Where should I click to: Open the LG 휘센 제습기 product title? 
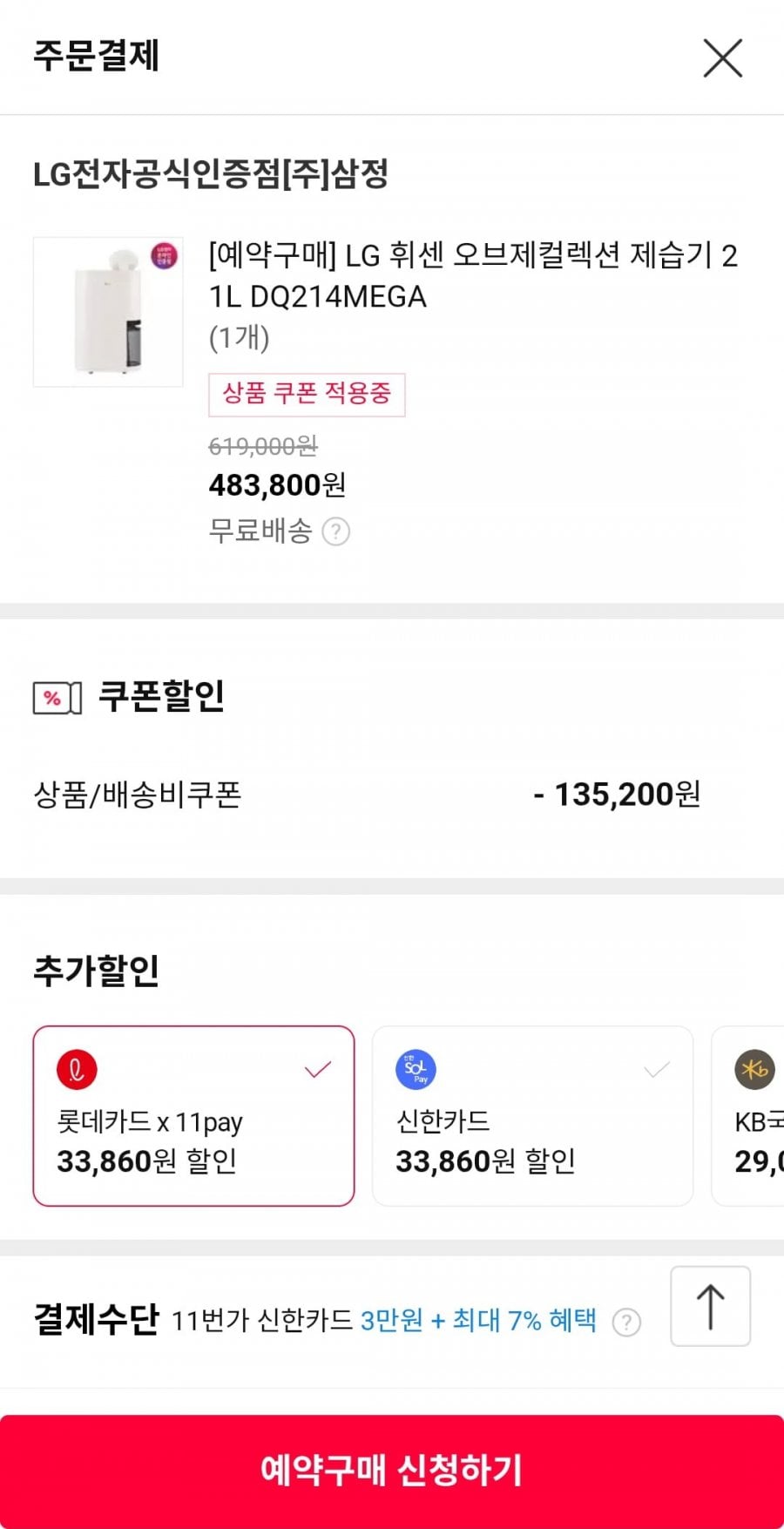(473, 275)
